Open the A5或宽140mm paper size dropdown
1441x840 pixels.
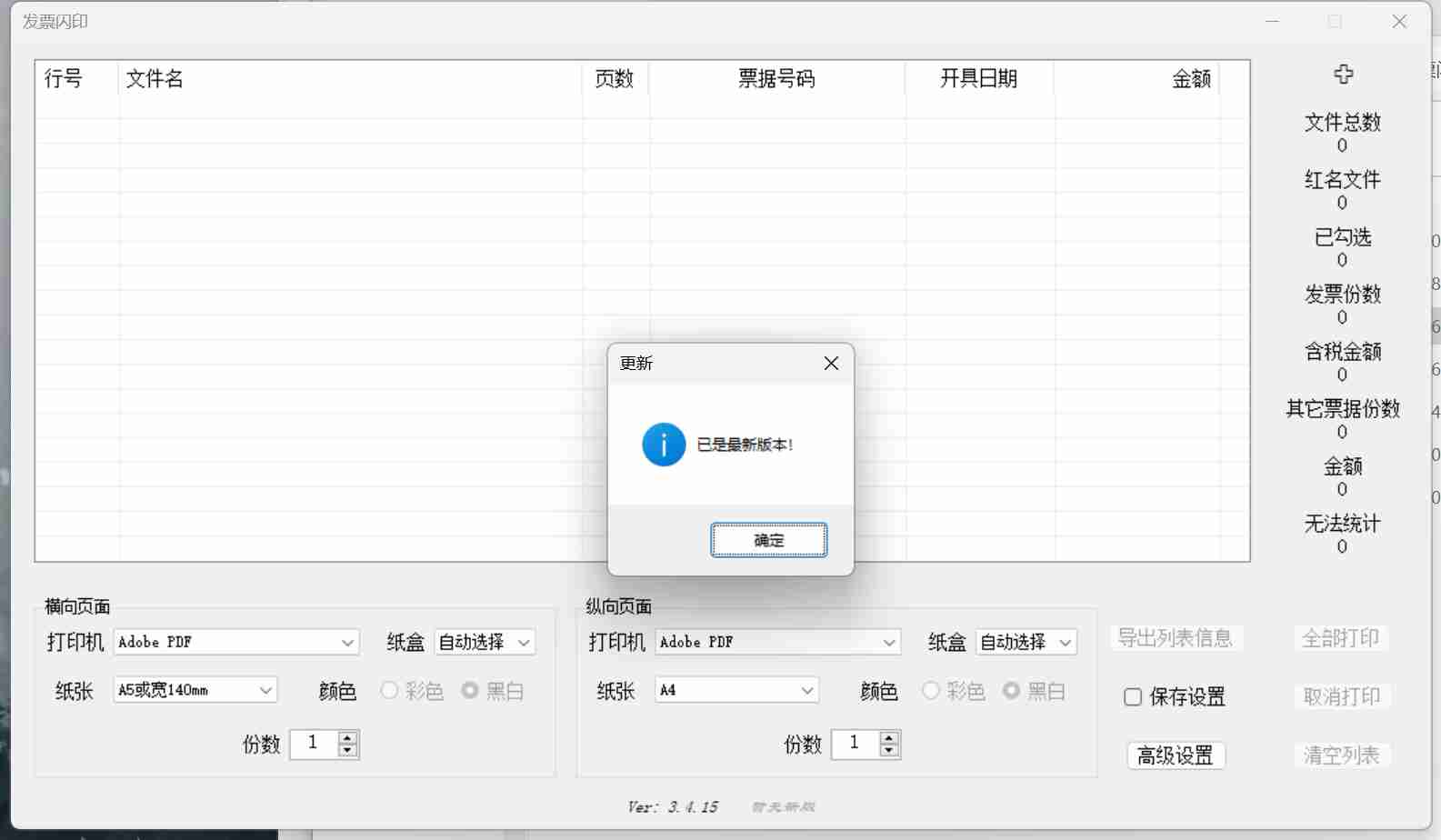(x=265, y=691)
